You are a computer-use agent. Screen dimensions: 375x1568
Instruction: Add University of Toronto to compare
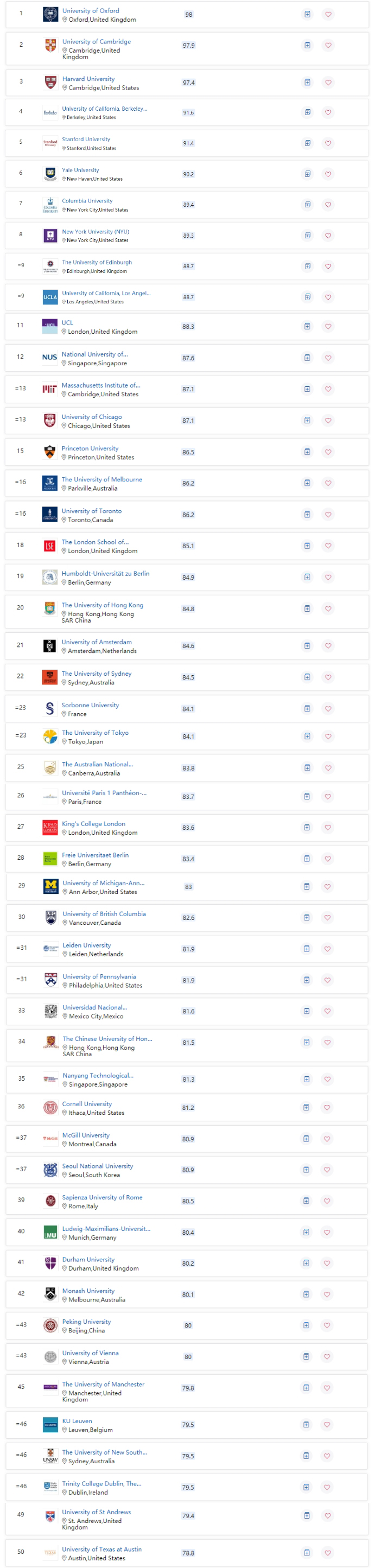(307, 515)
